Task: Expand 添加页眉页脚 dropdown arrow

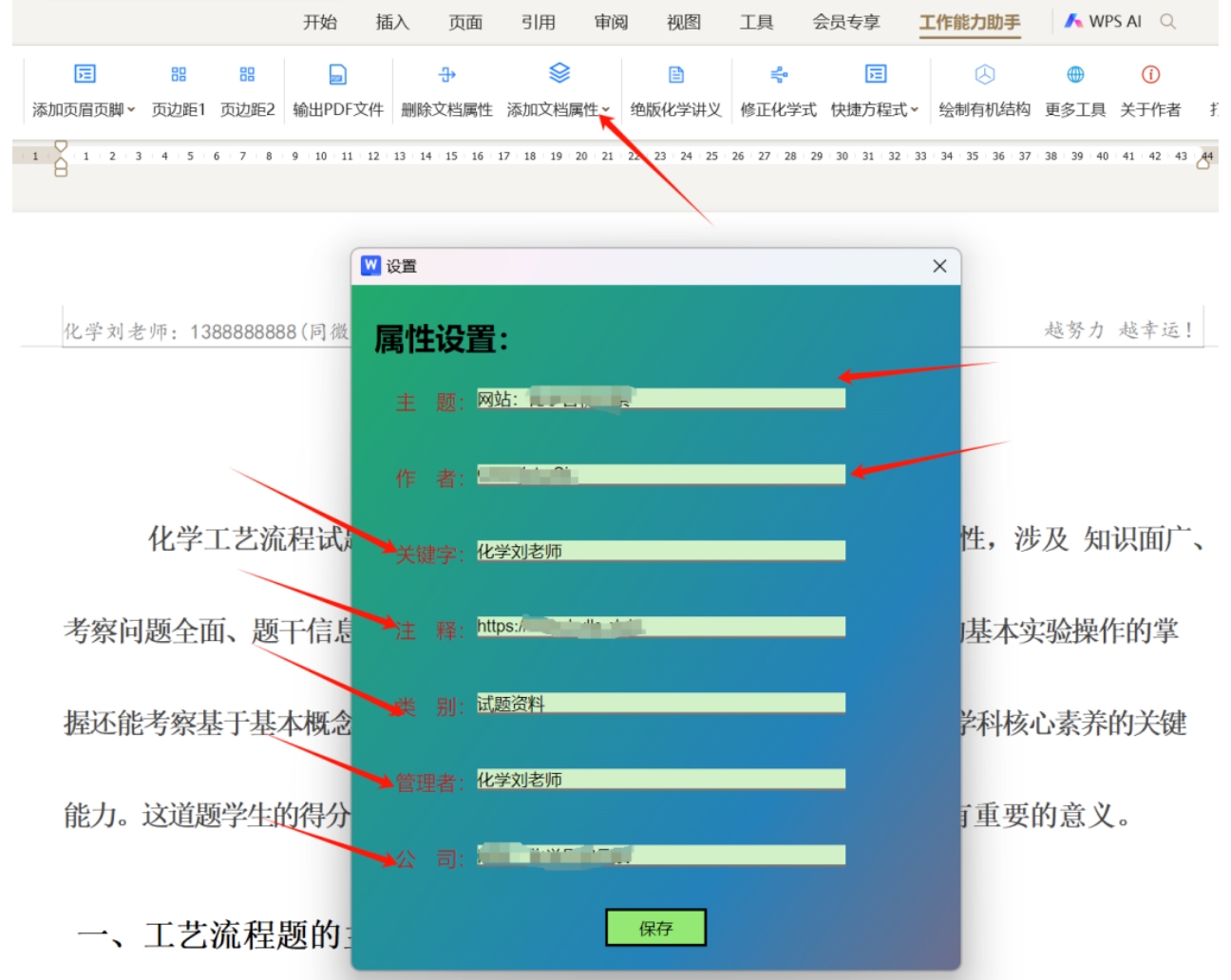Action: tap(131, 110)
